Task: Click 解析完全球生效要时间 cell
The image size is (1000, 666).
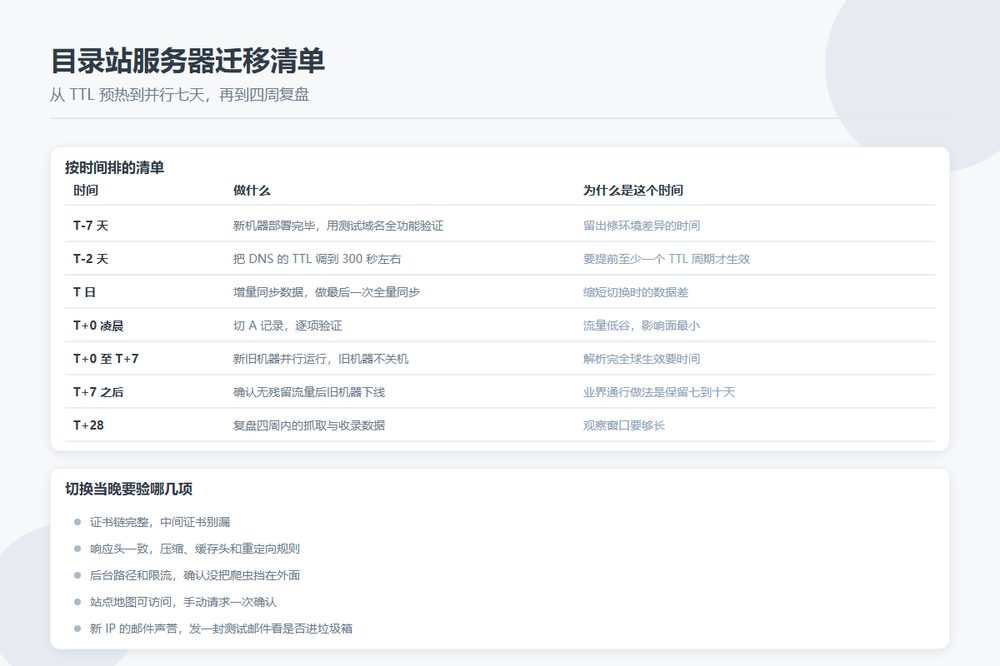Action: (641, 359)
